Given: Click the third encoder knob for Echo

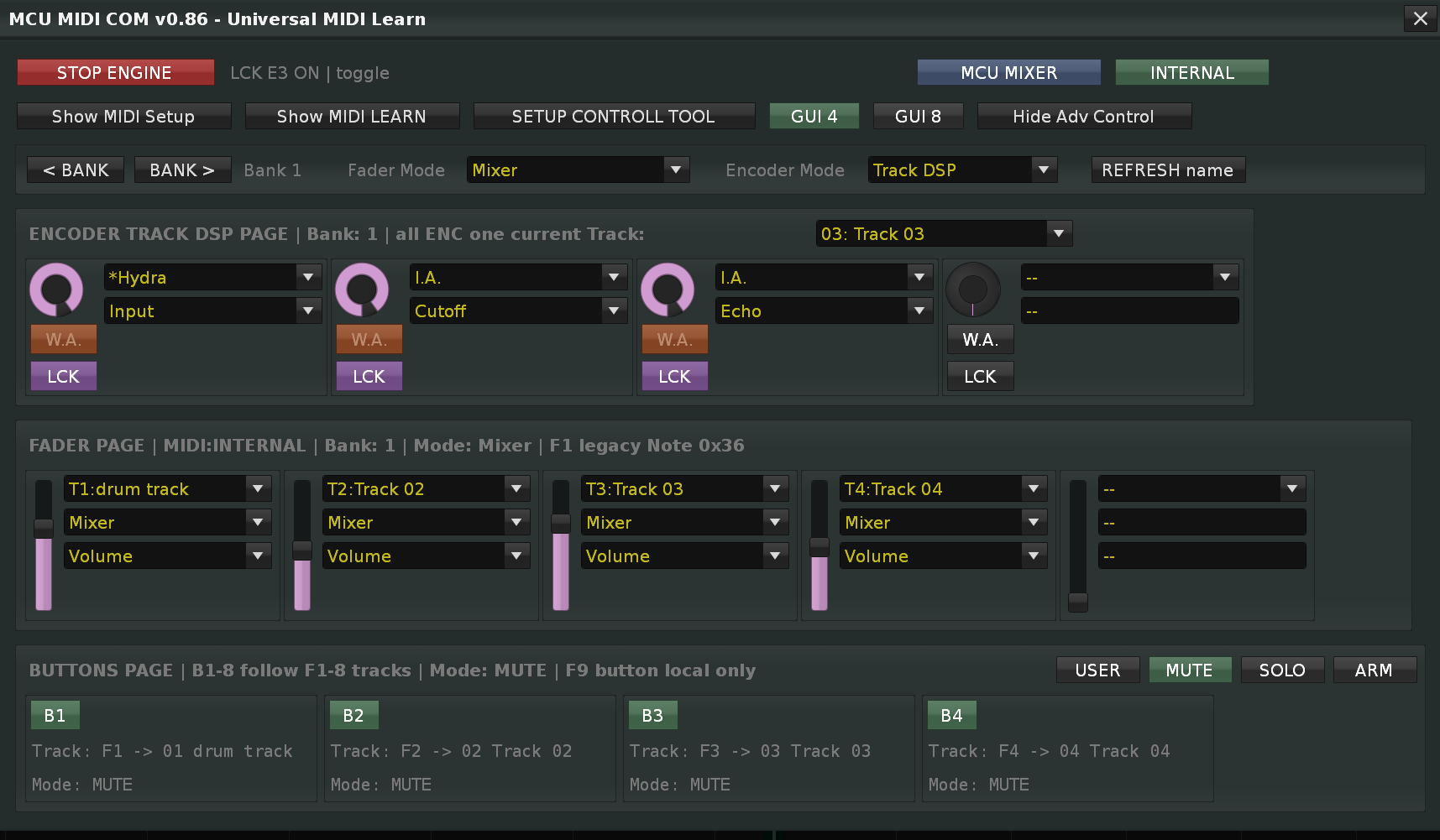Looking at the screenshot, I should 668,290.
